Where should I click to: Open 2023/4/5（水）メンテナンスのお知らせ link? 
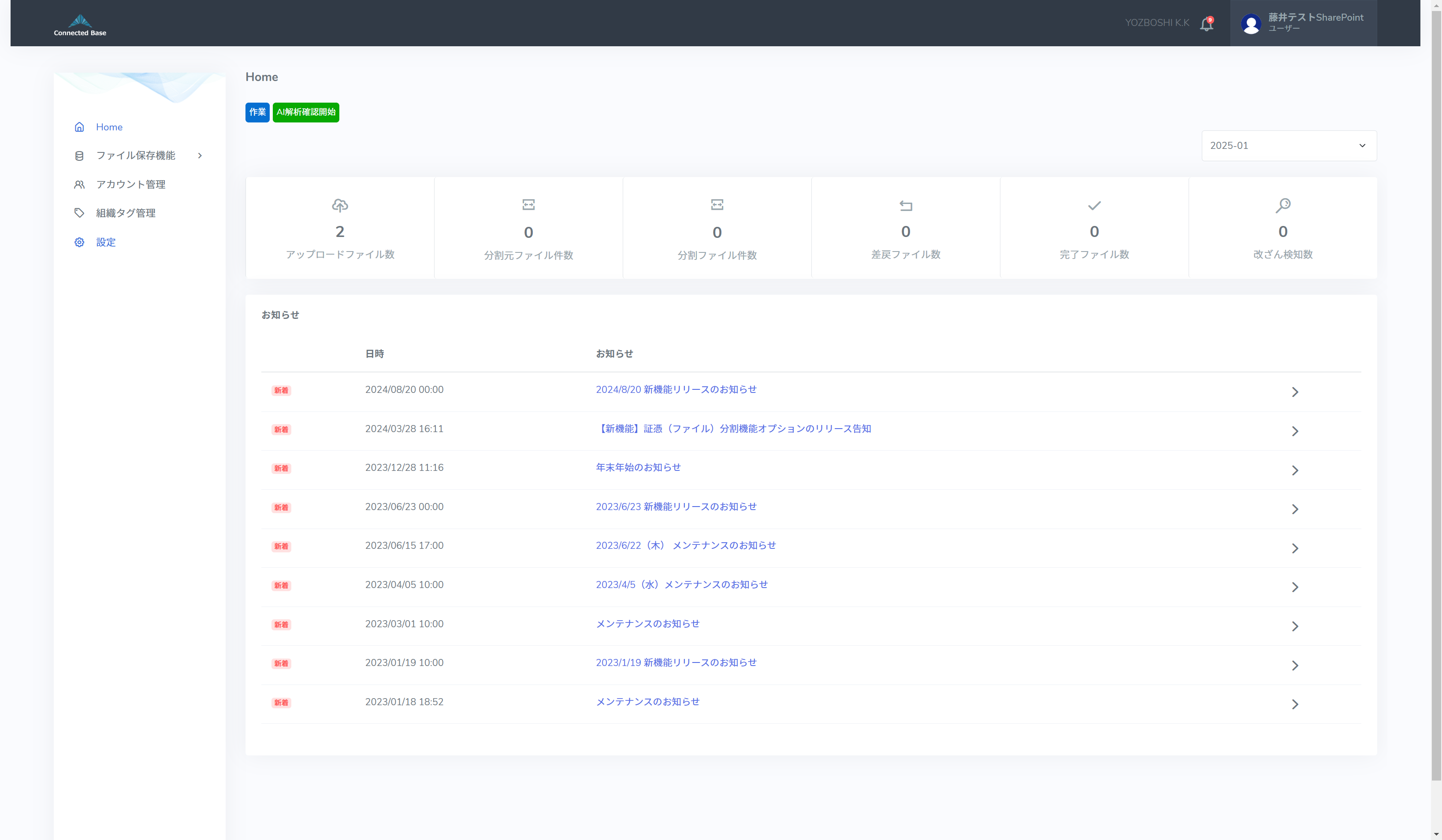[681, 585]
